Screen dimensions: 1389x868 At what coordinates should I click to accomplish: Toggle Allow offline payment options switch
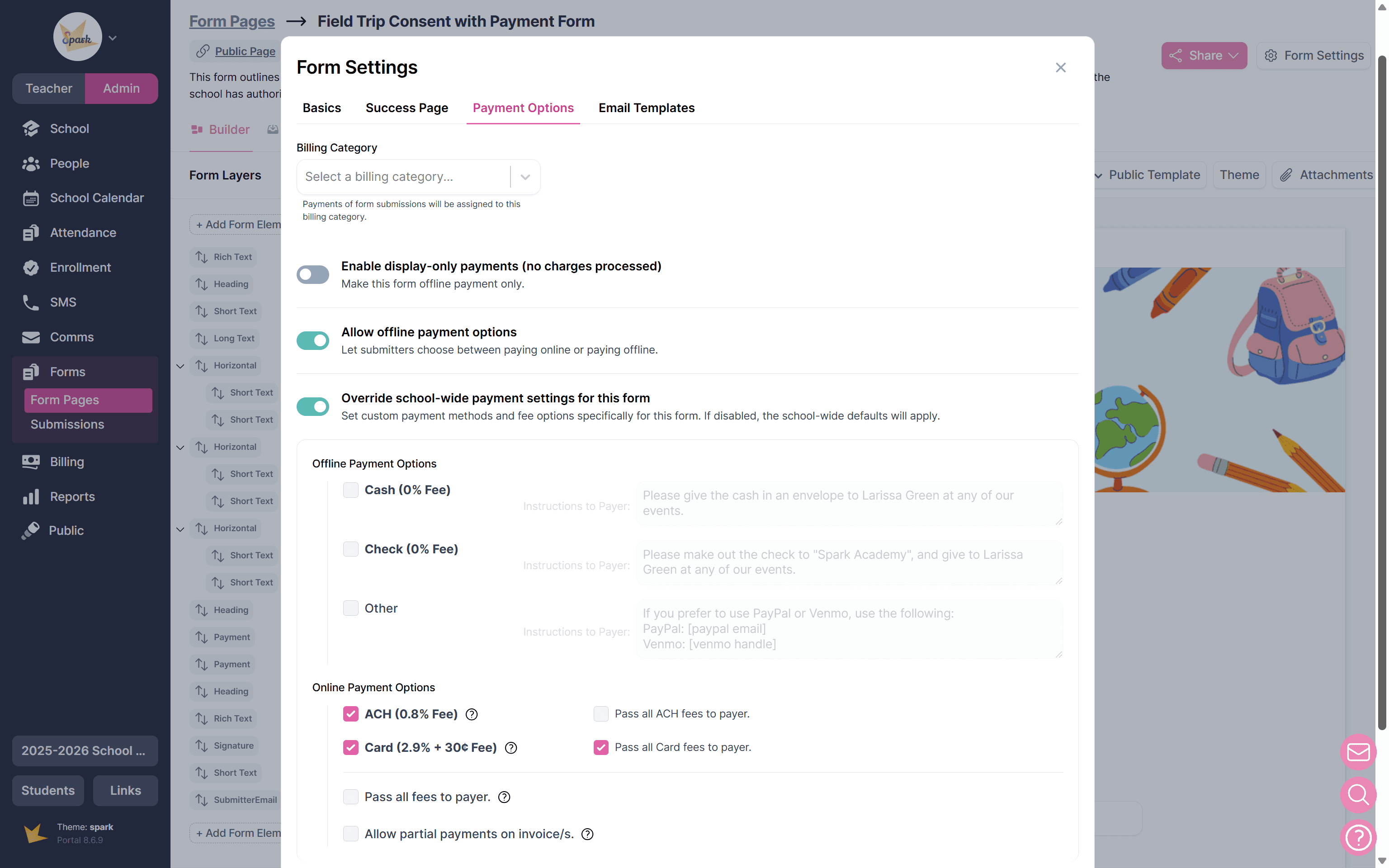tap(313, 340)
